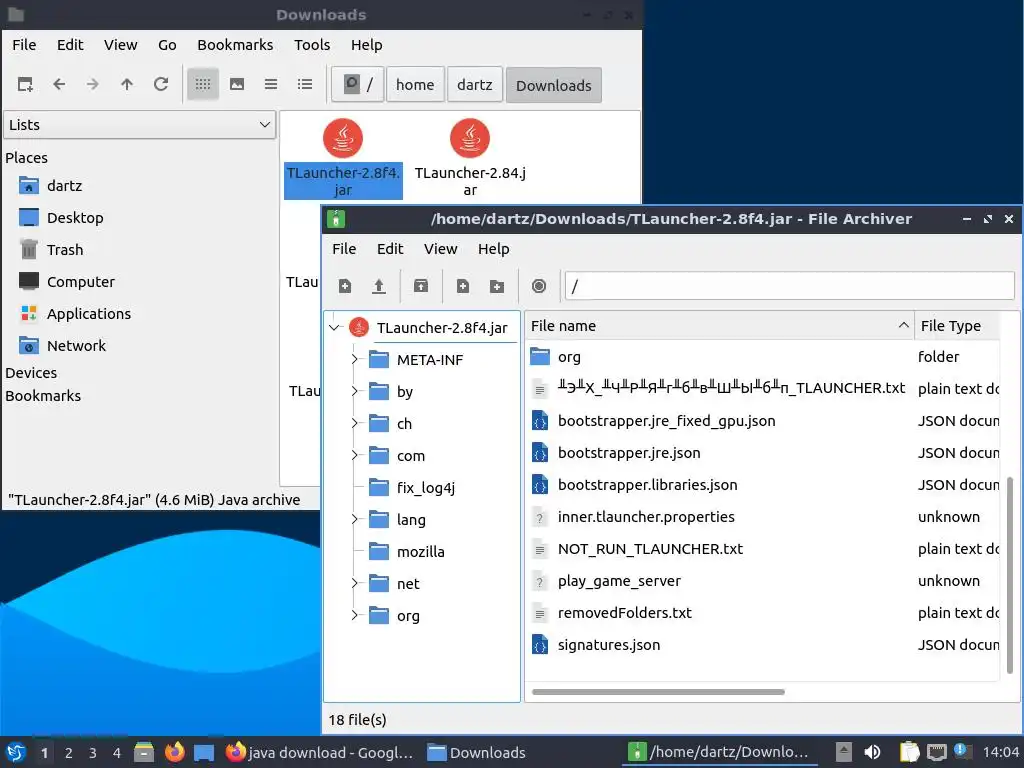The height and width of the screenshot is (768, 1024).
Task: Open Desktop in Places sidebar
Action: (x=61, y=218)
